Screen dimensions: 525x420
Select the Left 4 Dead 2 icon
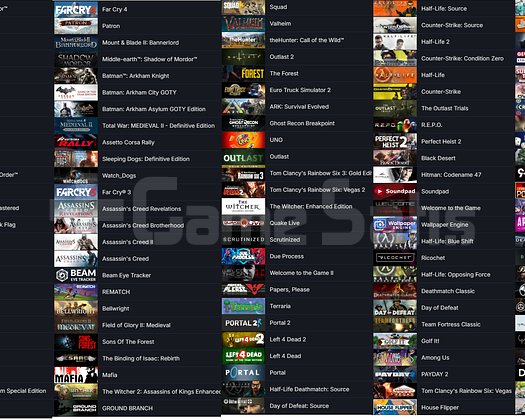point(243,339)
